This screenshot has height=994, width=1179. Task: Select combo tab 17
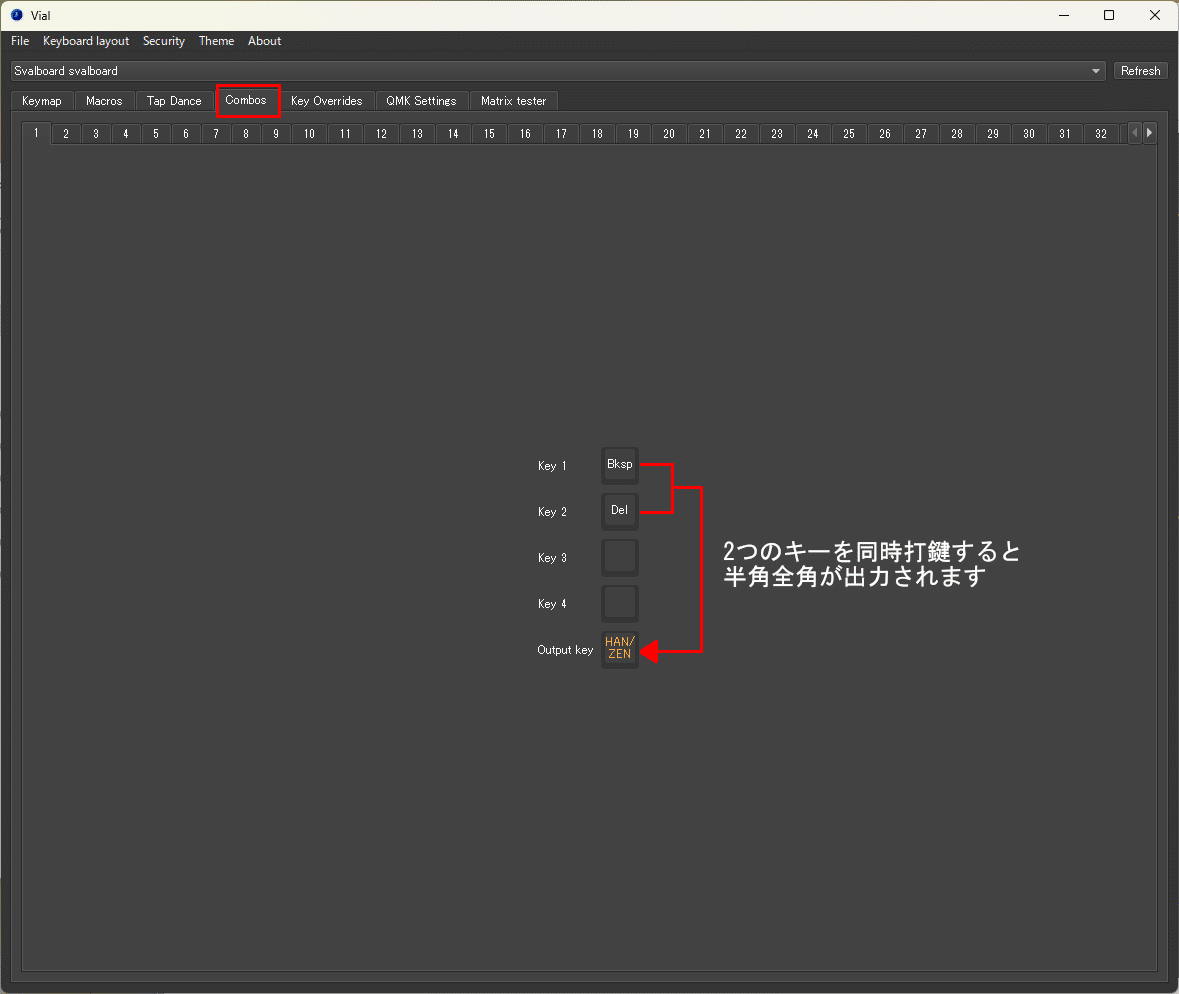click(x=562, y=134)
